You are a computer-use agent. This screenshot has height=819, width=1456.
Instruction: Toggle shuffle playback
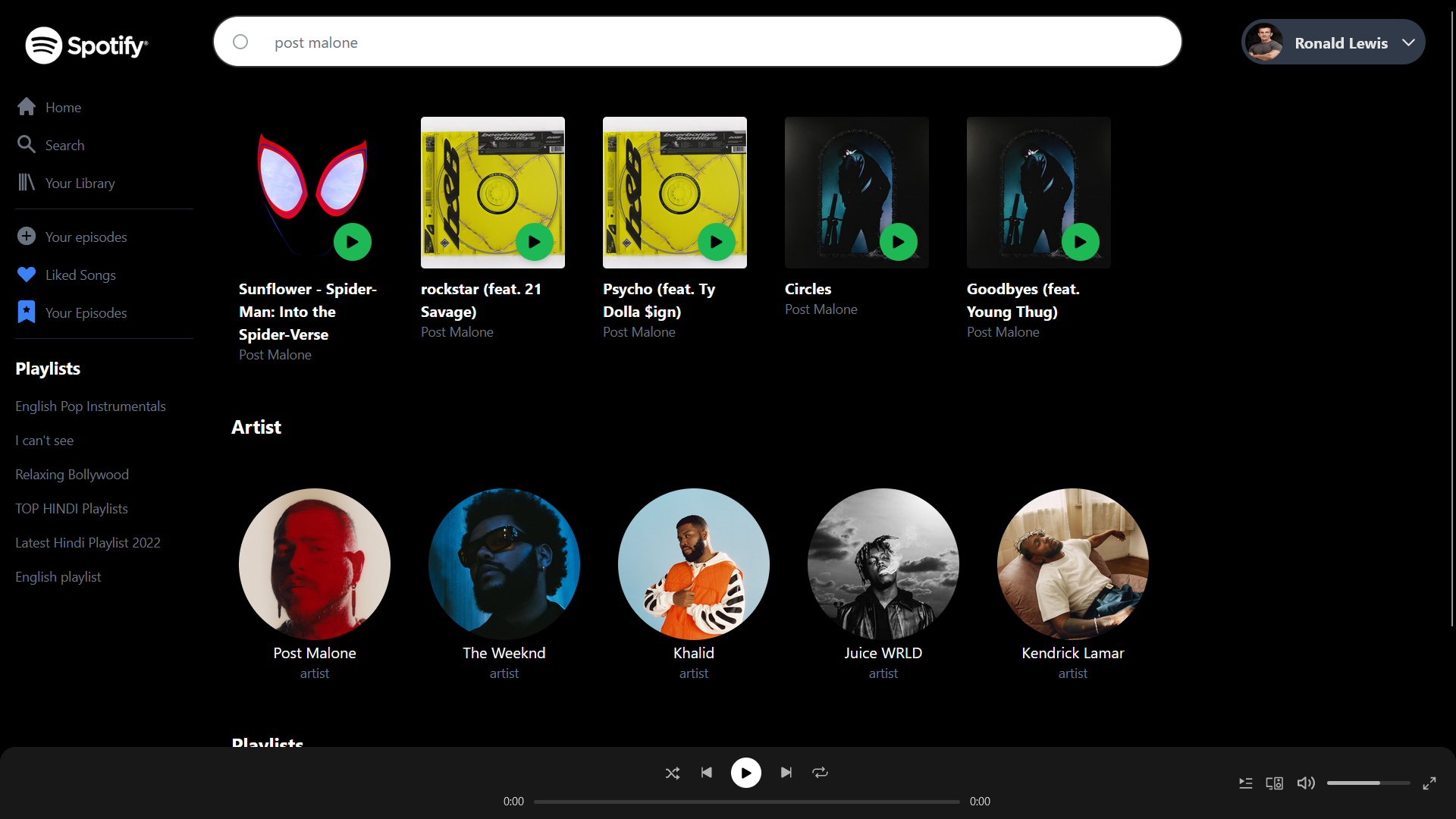(672, 773)
